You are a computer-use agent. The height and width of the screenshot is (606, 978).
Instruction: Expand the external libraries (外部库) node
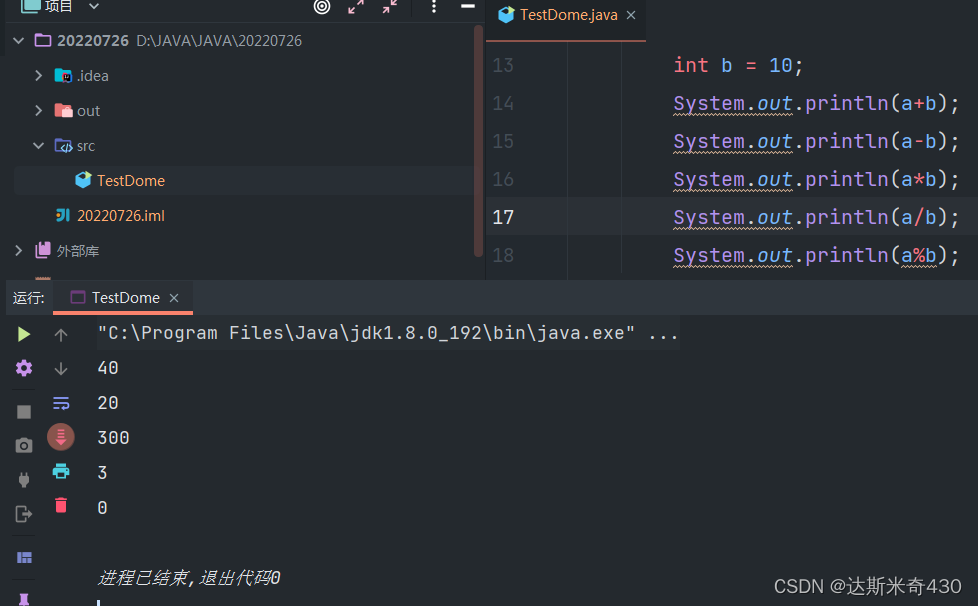coord(19,251)
